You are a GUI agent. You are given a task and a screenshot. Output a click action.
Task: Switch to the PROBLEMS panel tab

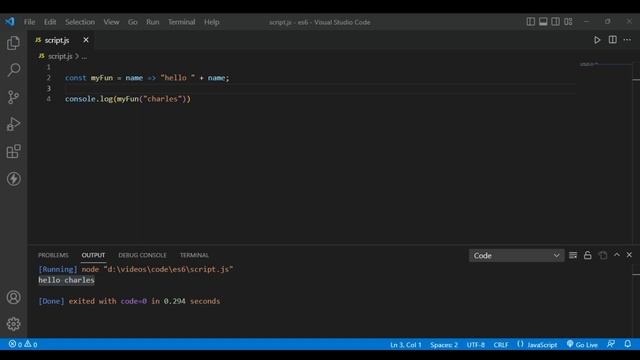pyautogui.click(x=53, y=255)
